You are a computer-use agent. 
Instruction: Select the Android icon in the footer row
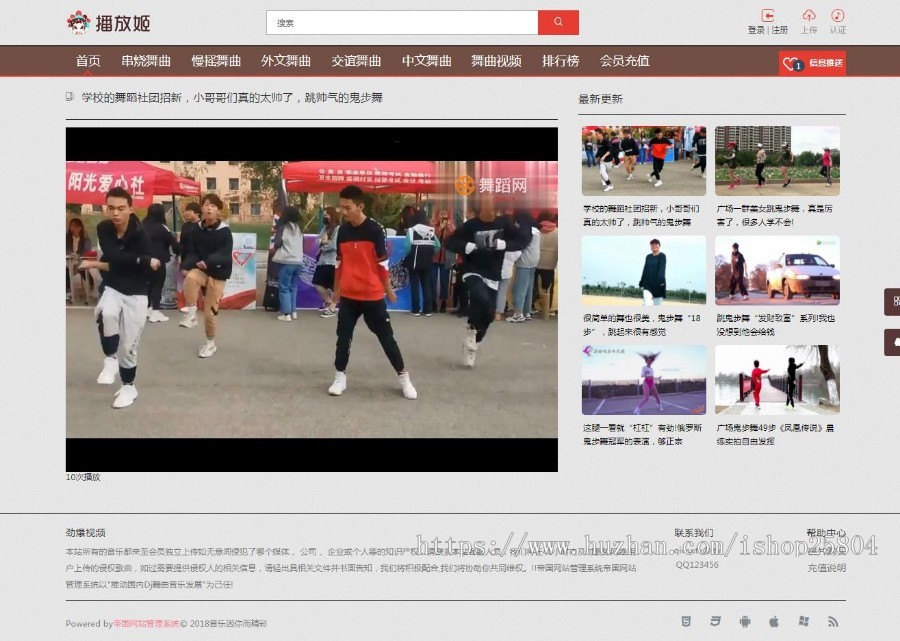[x=745, y=621]
